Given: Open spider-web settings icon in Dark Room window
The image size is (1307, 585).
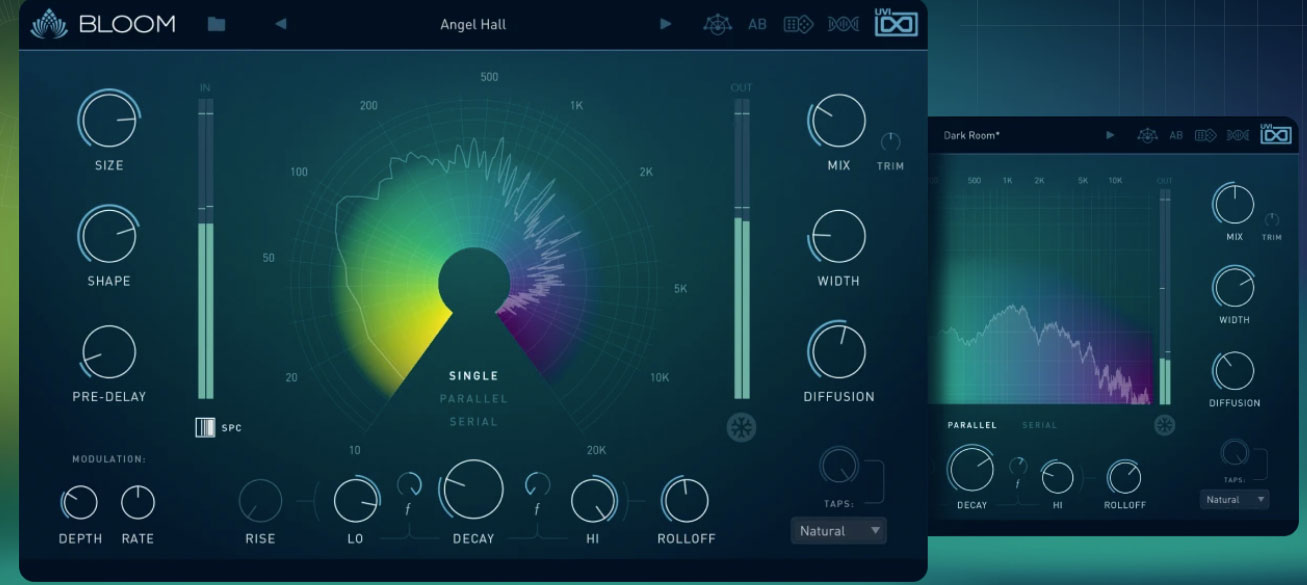Looking at the screenshot, I should click(x=1147, y=135).
